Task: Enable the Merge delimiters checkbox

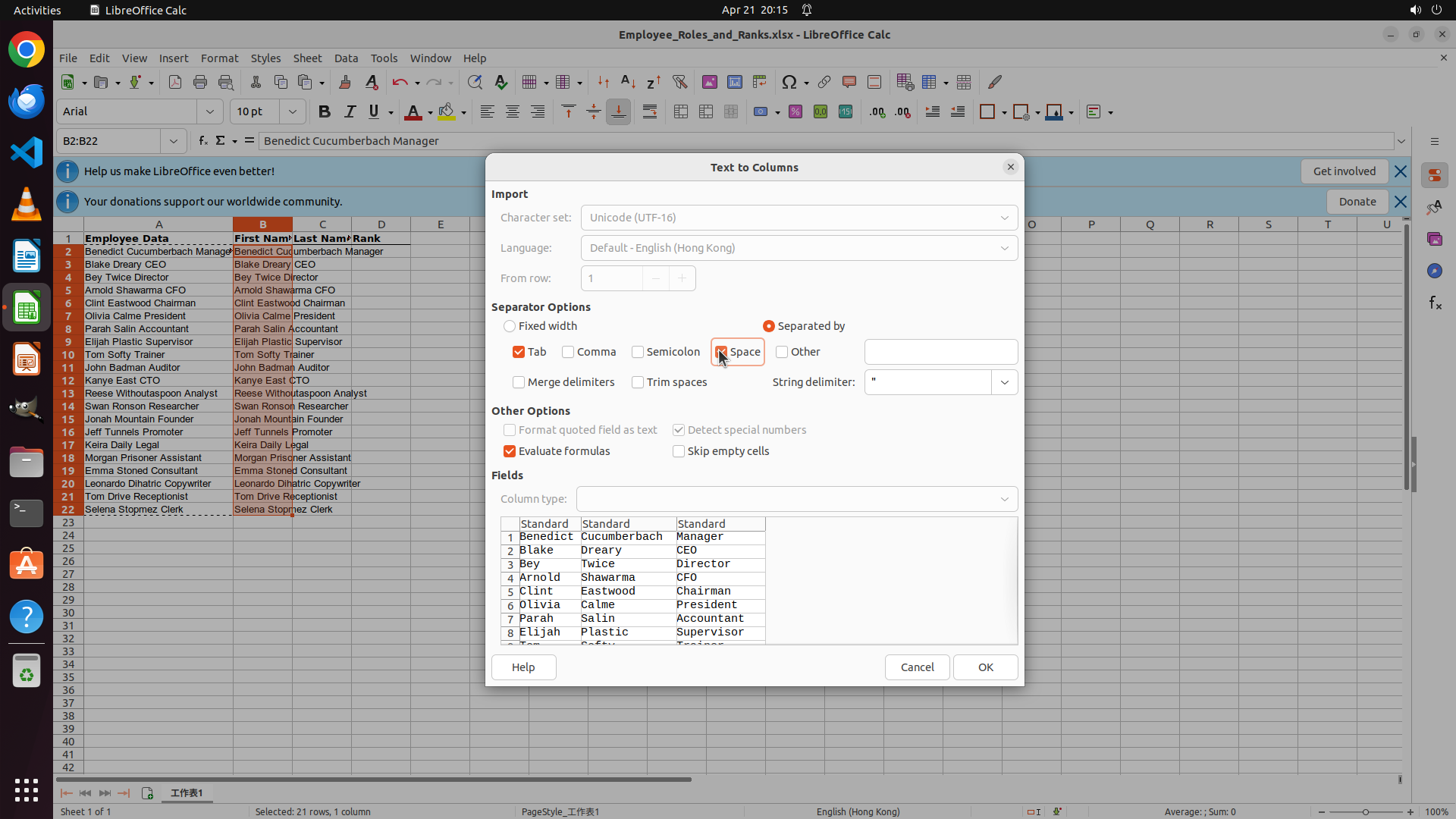Action: (x=519, y=382)
